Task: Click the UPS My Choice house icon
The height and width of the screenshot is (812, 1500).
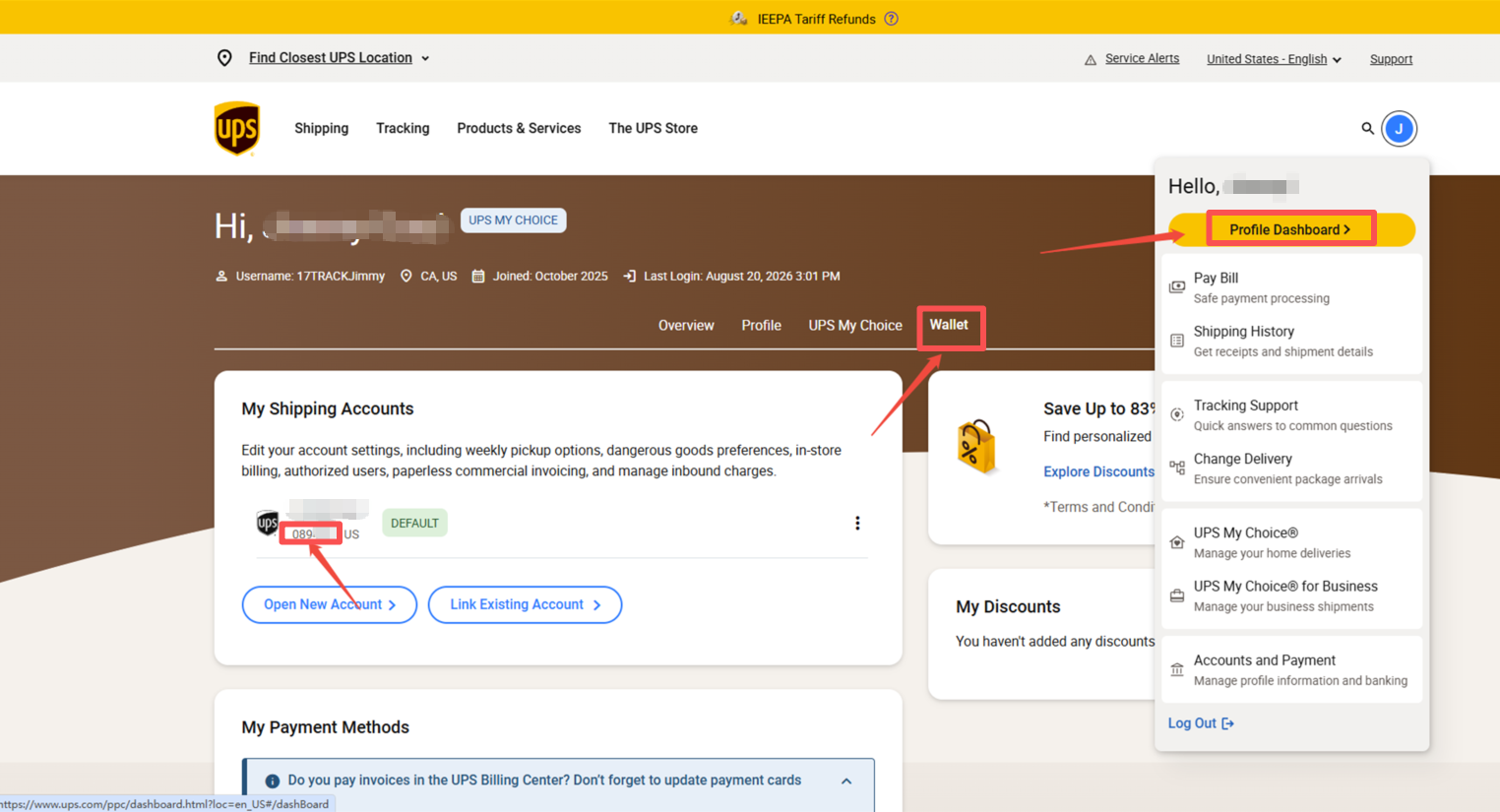Action: [x=1177, y=542]
